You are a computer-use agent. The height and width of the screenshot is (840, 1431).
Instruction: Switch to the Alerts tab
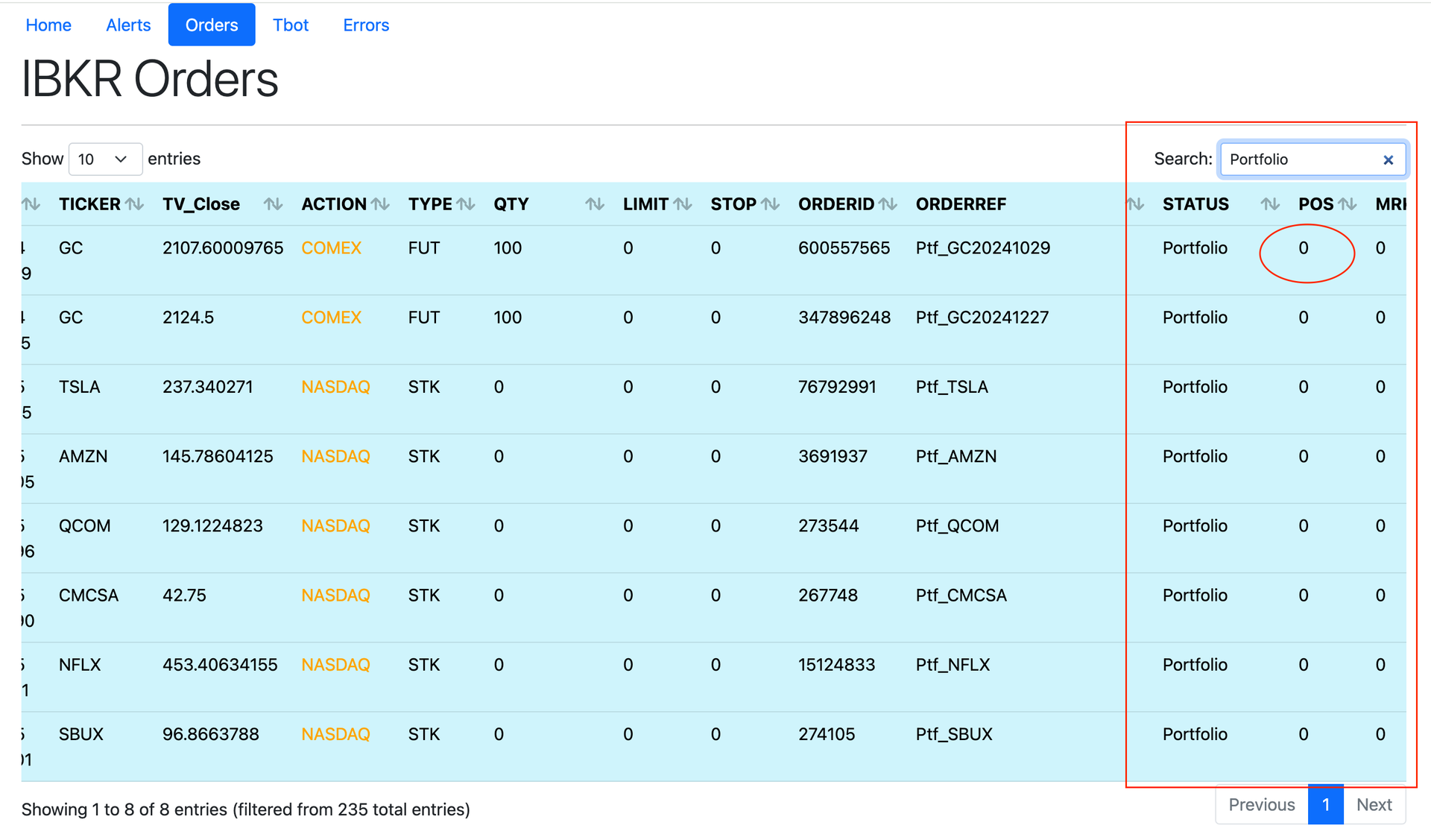128,25
